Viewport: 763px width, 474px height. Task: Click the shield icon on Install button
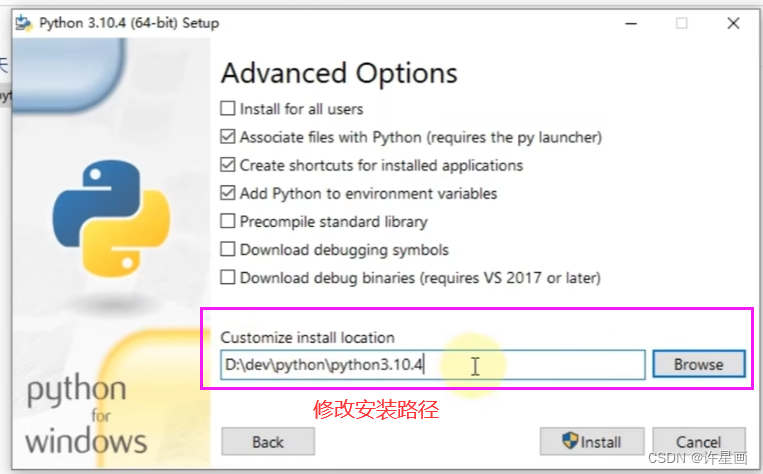click(569, 441)
